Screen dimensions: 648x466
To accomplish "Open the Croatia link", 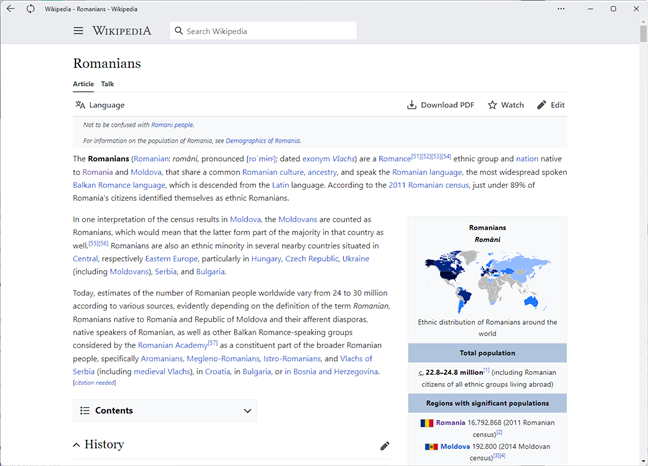I will tap(217, 371).
